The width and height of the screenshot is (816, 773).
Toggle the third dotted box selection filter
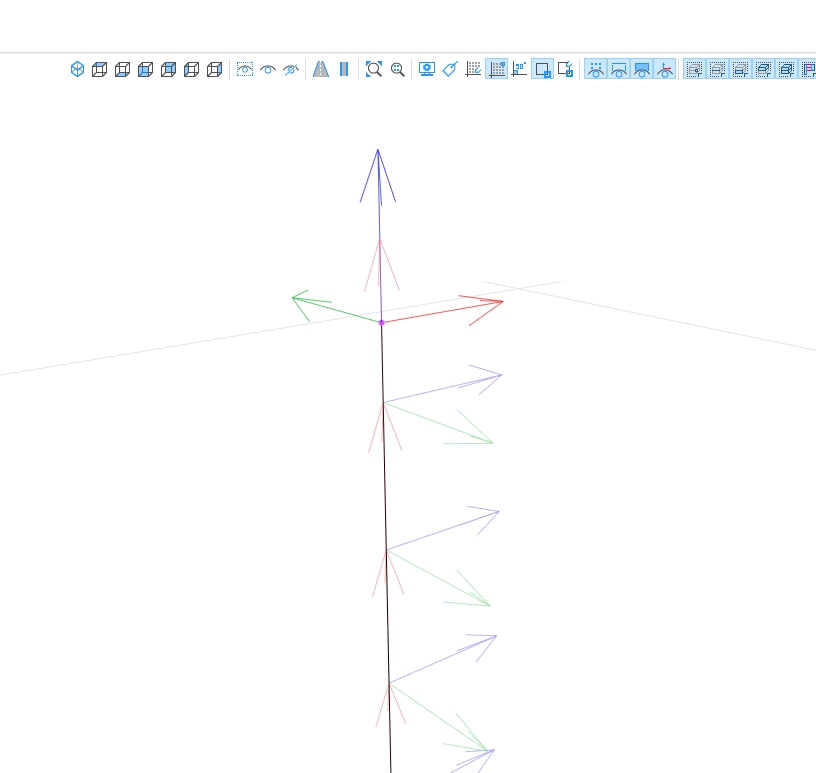(741, 69)
